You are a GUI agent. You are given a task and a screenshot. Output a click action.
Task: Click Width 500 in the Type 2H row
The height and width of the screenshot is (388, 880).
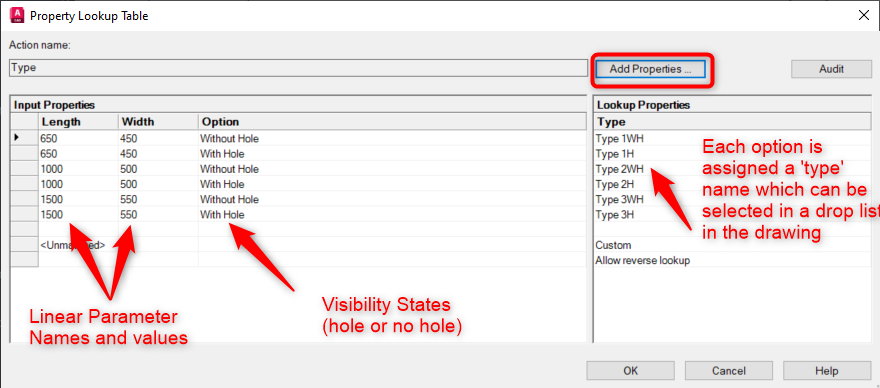pos(158,184)
